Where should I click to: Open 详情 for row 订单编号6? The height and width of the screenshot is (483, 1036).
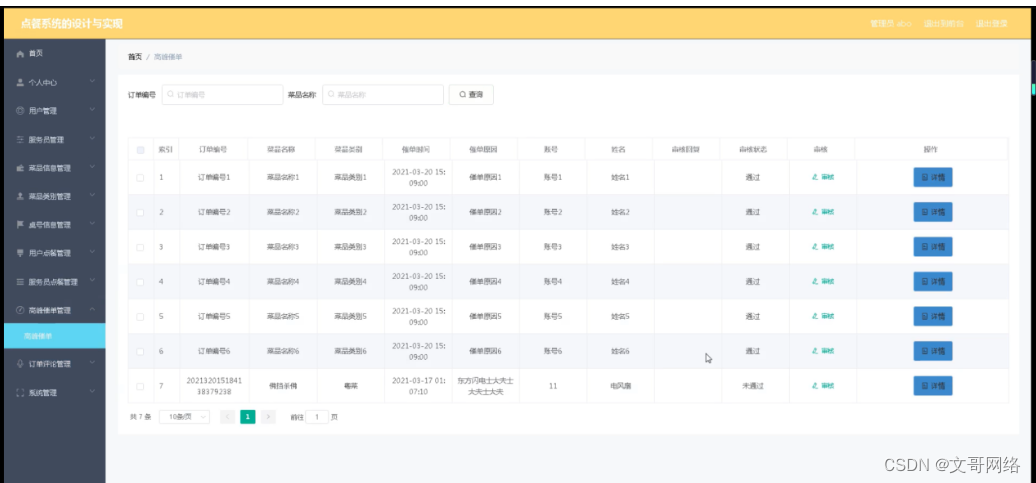coord(933,351)
